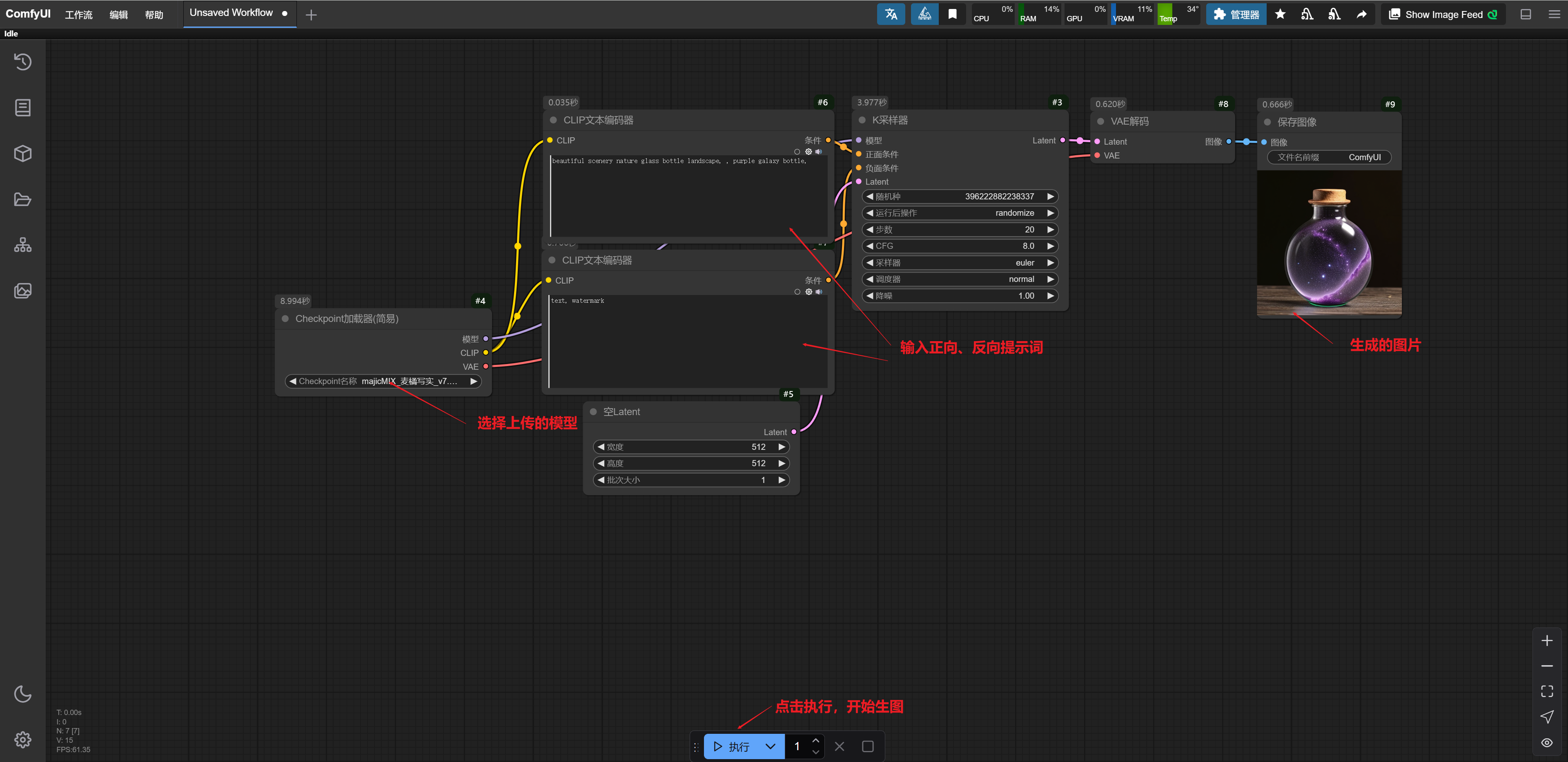Open the 工作流 menu
Viewport: 1568px width, 762px height.
pos(78,15)
